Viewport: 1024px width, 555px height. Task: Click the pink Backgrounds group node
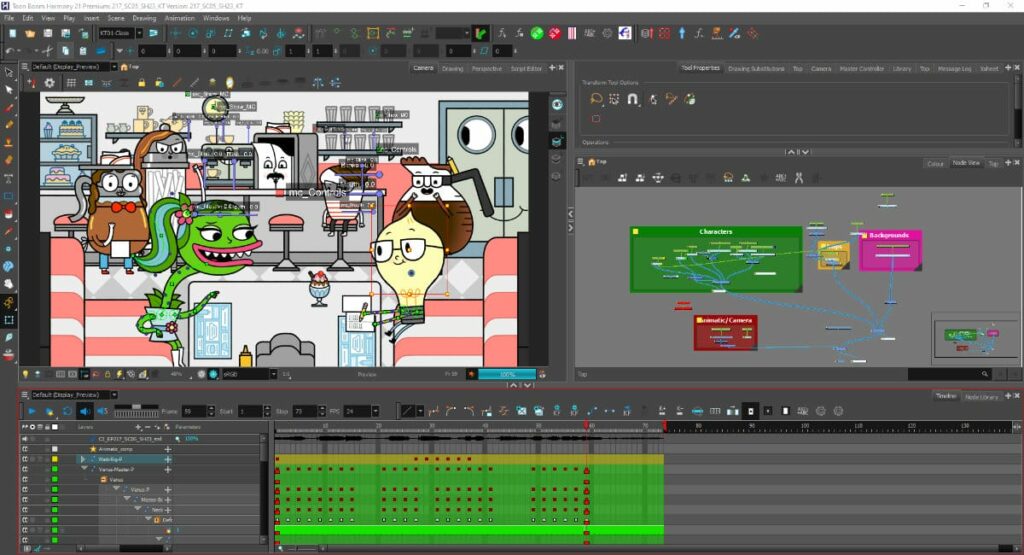pyautogui.click(x=890, y=250)
